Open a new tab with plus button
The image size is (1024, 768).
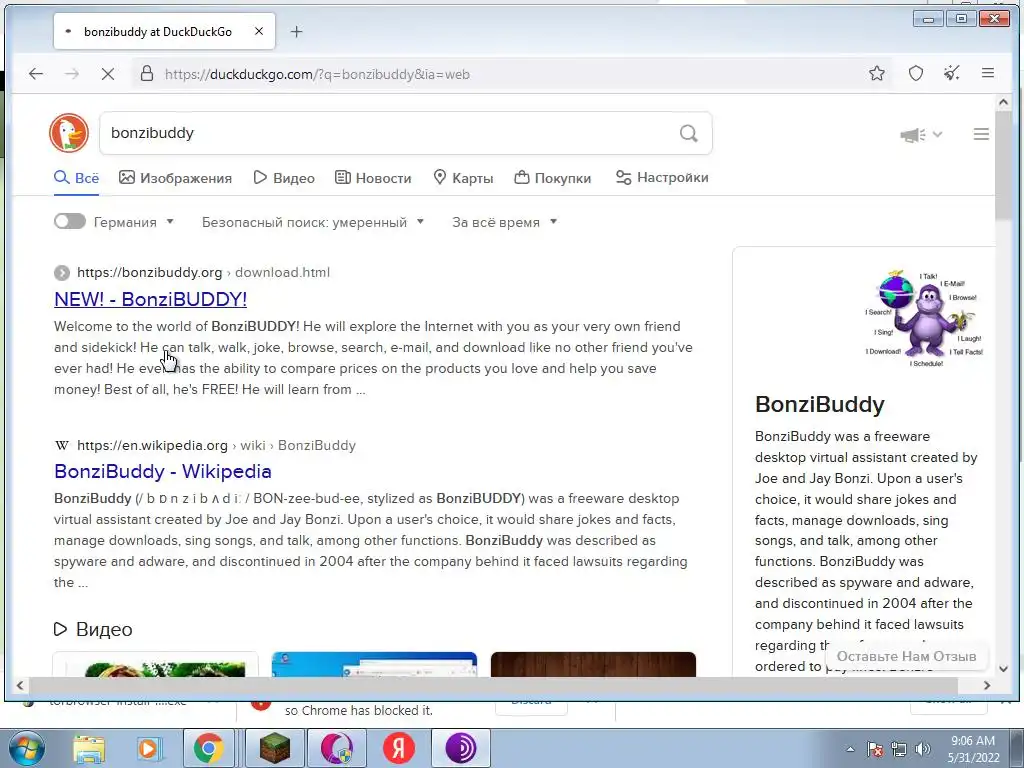[x=296, y=31]
